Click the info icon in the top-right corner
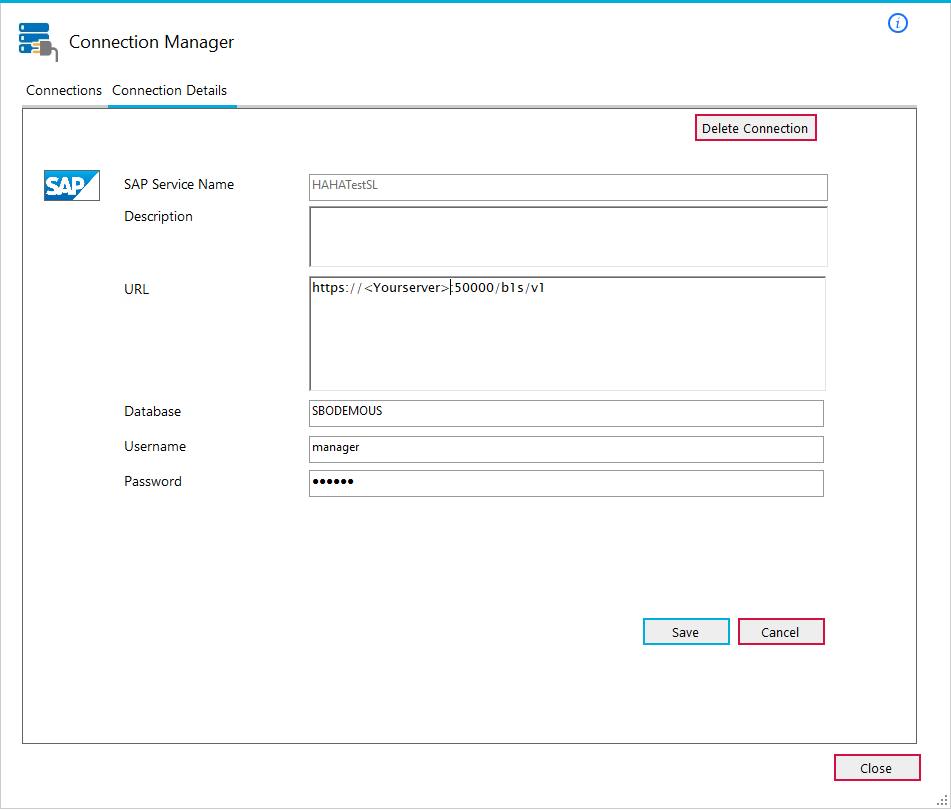The image size is (951, 810). click(898, 24)
